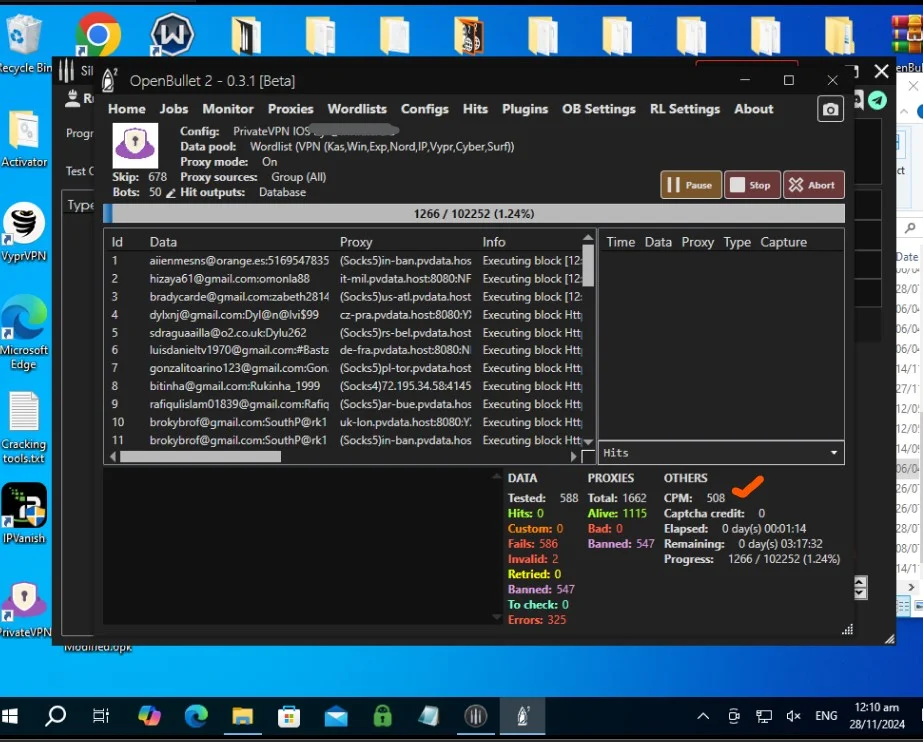Click the Telegram icon in the background window

click(877, 100)
